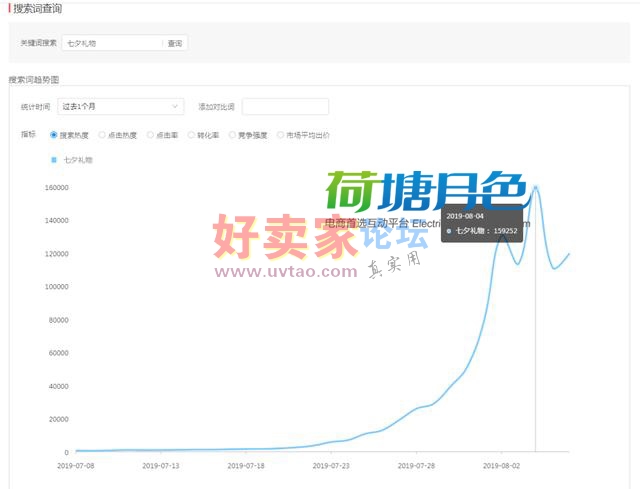The width and height of the screenshot is (640, 489).
Task: Click the chart peak point at 2019-08-04
Action: coord(536,187)
